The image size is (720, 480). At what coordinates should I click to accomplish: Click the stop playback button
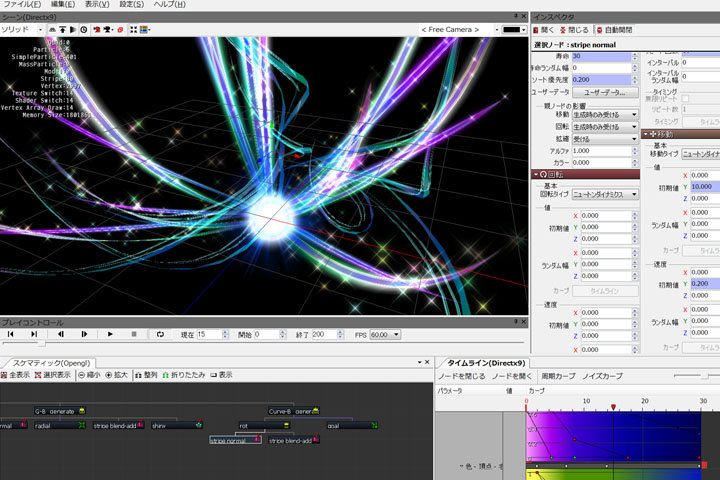(x=134, y=334)
